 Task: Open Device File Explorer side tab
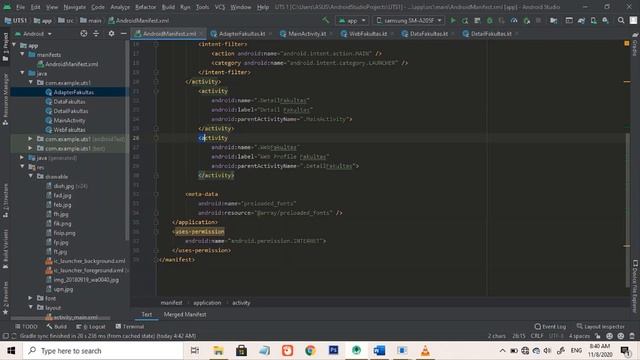point(635,286)
